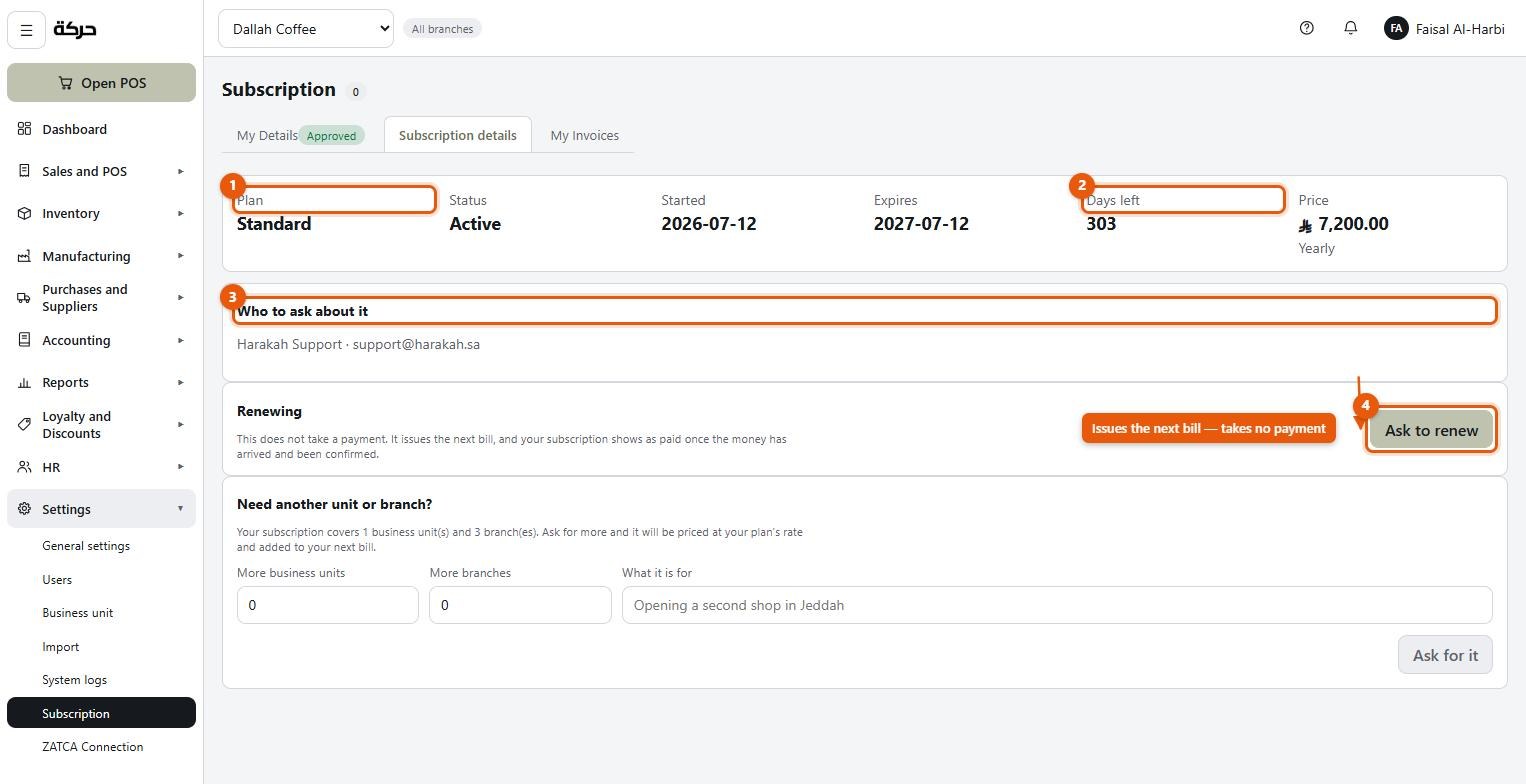Click the Open POS button
The image size is (1526, 784).
[101, 83]
